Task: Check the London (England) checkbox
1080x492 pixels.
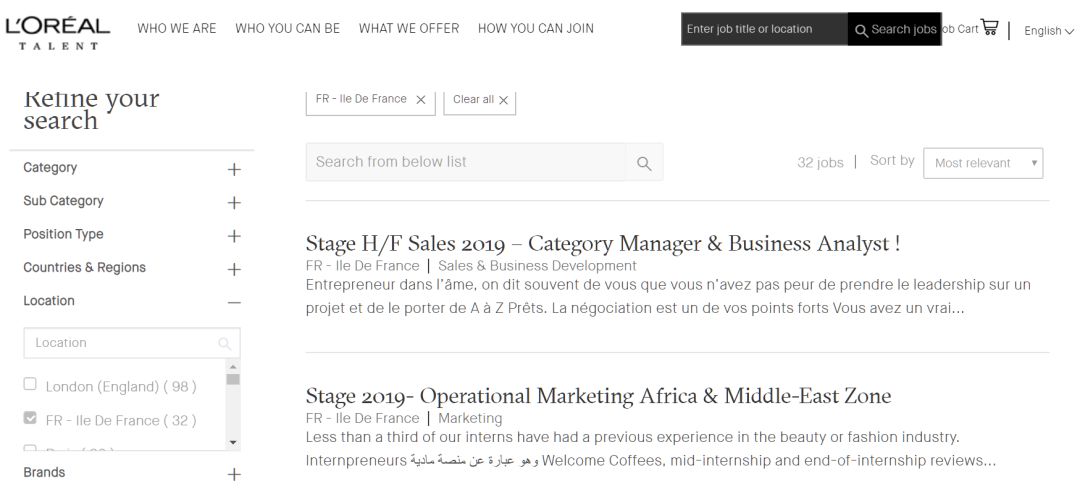Action: [x=30, y=385]
